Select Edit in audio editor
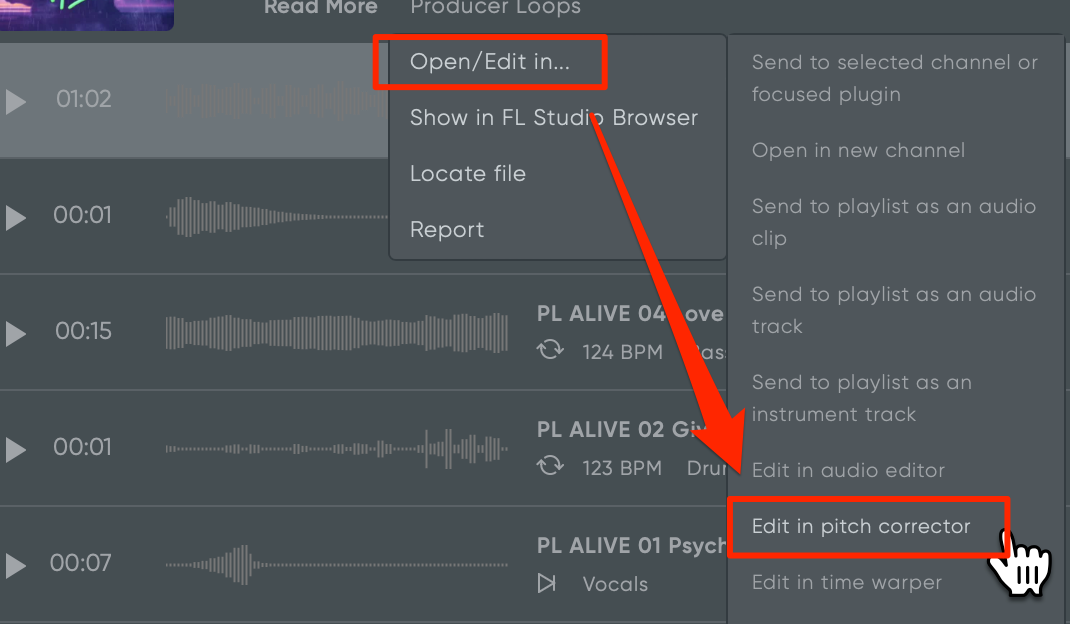 click(848, 470)
